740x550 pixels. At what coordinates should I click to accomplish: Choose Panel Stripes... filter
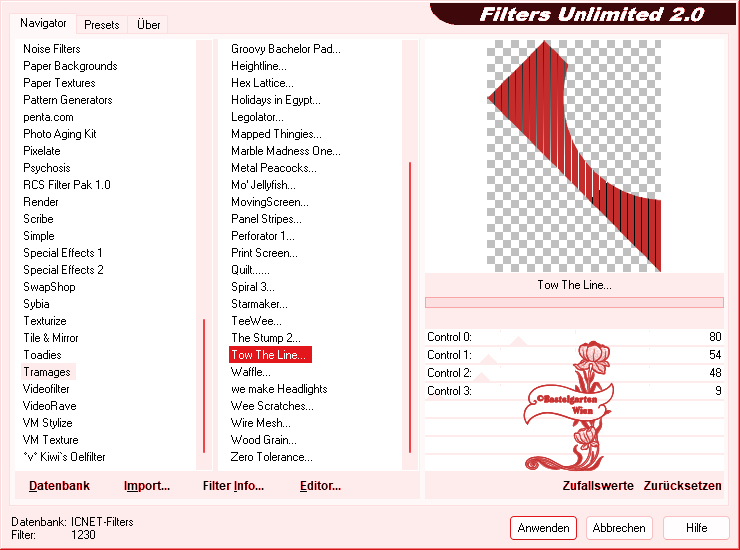tap(266, 219)
